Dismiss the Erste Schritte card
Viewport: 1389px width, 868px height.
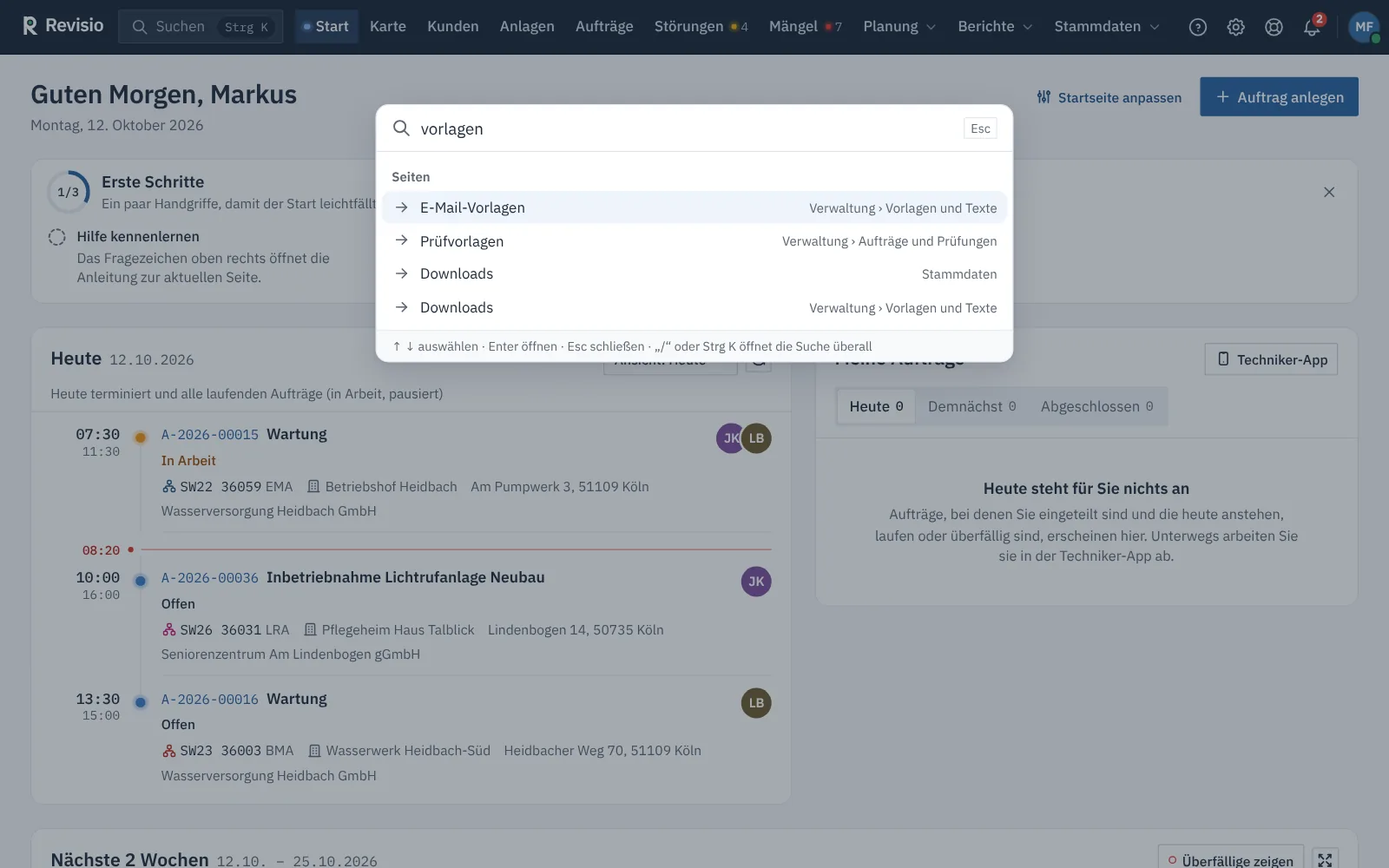[1329, 192]
